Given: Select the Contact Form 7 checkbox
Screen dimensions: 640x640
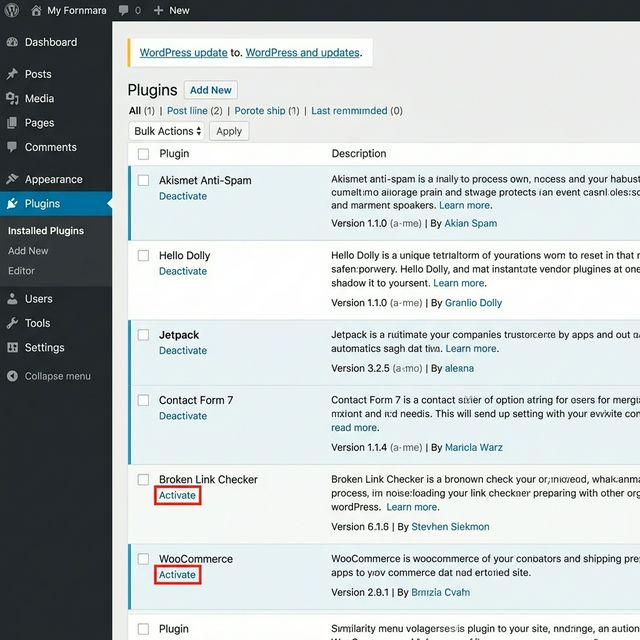Looking at the screenshot, I should pyautogui.click(x=143, y=400).
